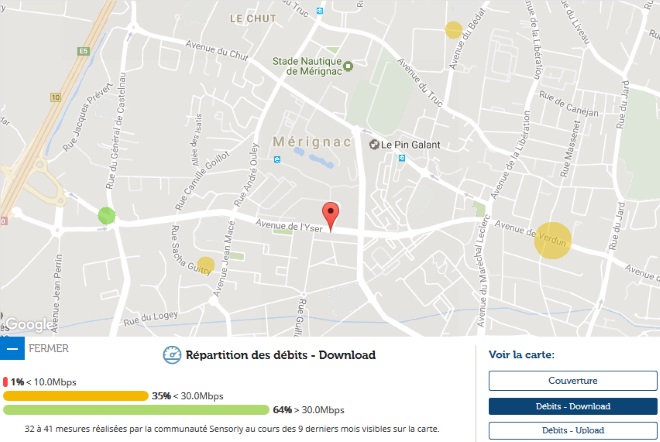Click the 'Rue Massenet' street label
660x442 pixels.
click(570, 149)
